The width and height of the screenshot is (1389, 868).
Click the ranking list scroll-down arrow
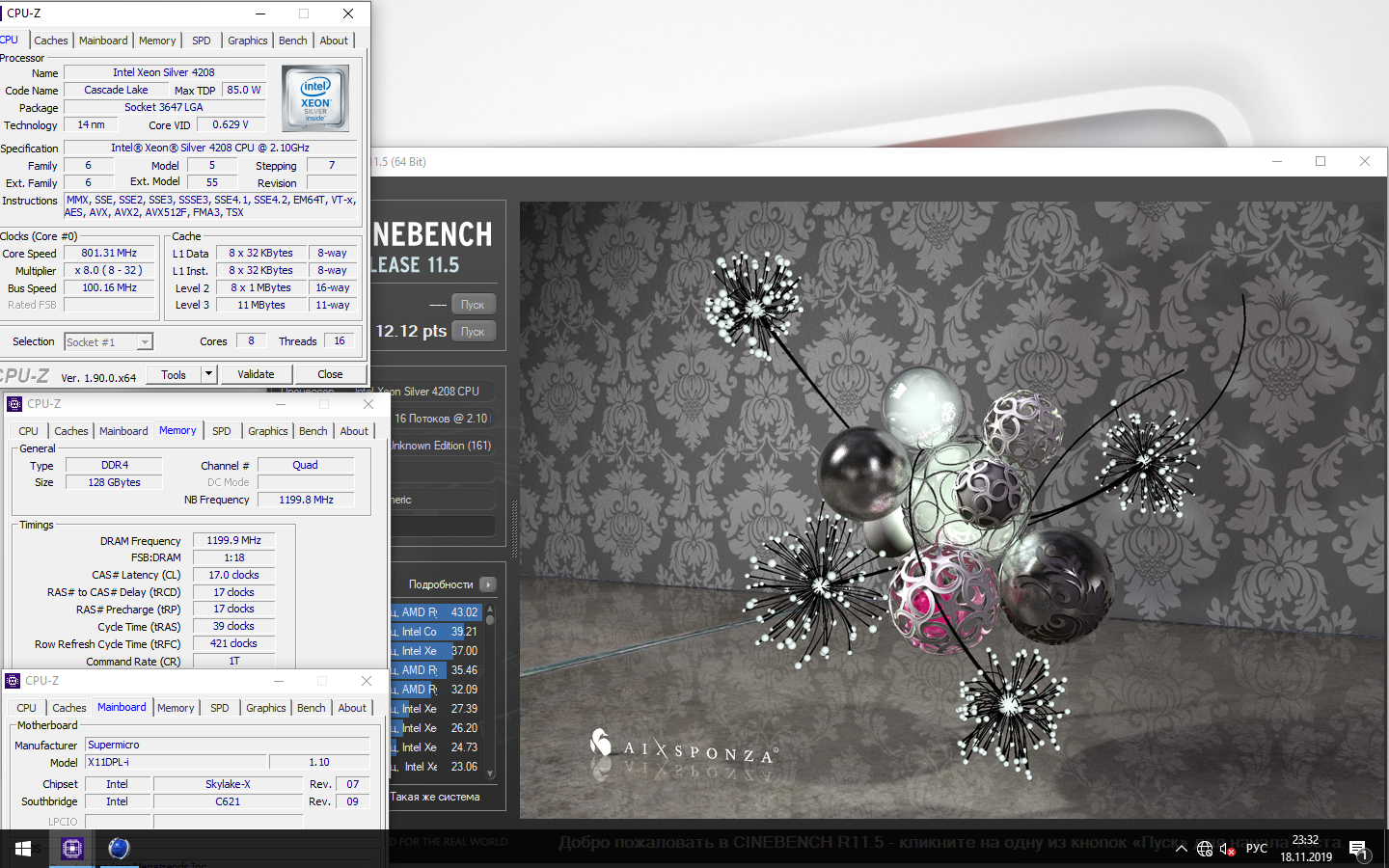tap(490, 773)
